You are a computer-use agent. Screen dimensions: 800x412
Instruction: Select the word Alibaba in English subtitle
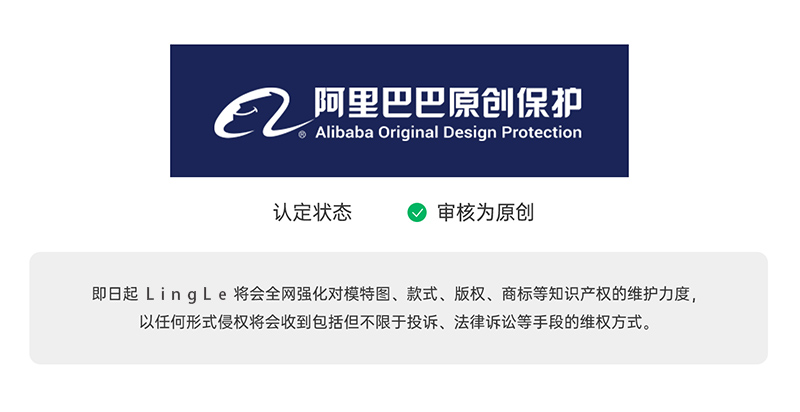346,132
